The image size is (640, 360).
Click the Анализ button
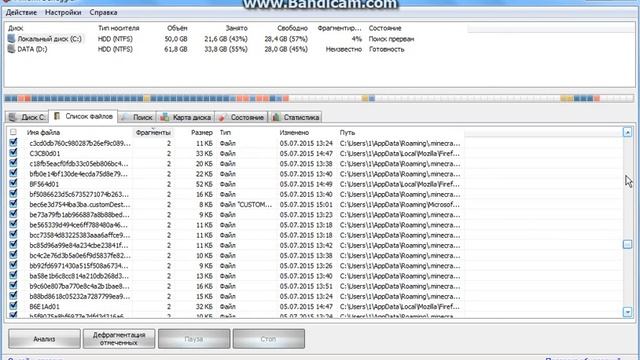44,339
